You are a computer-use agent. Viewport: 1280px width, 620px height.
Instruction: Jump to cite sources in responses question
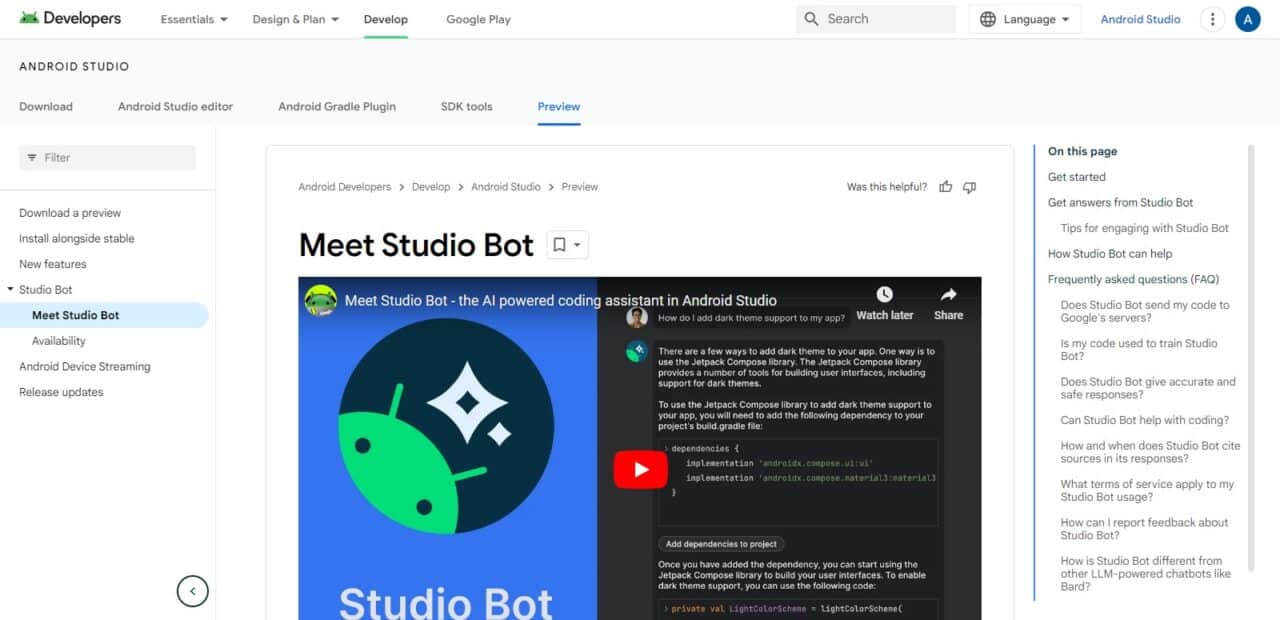coord(1150,452)
